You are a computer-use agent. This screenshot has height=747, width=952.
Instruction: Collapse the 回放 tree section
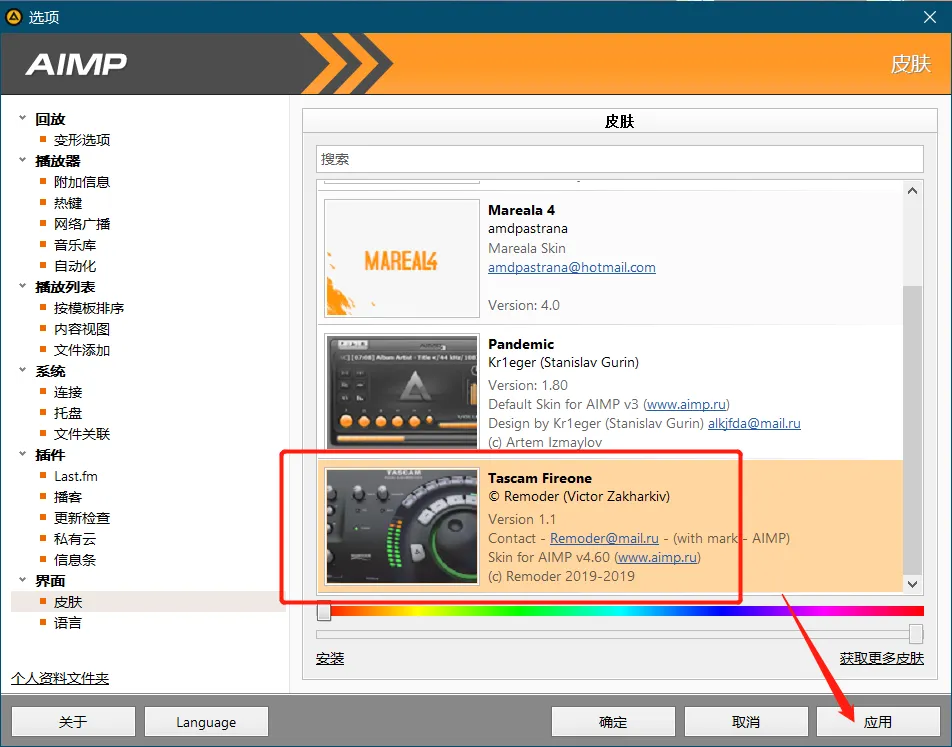22,118
